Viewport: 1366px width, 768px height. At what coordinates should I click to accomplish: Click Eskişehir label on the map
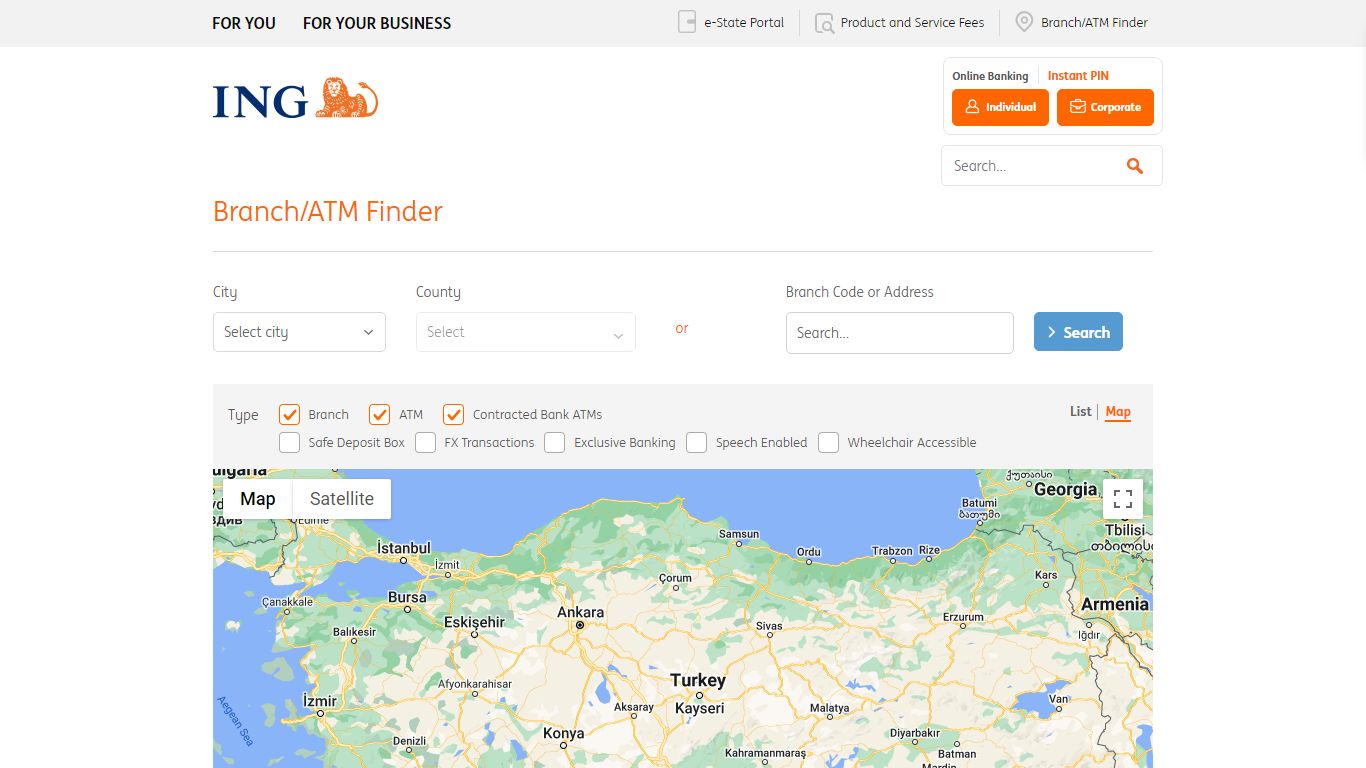(475, 622)
